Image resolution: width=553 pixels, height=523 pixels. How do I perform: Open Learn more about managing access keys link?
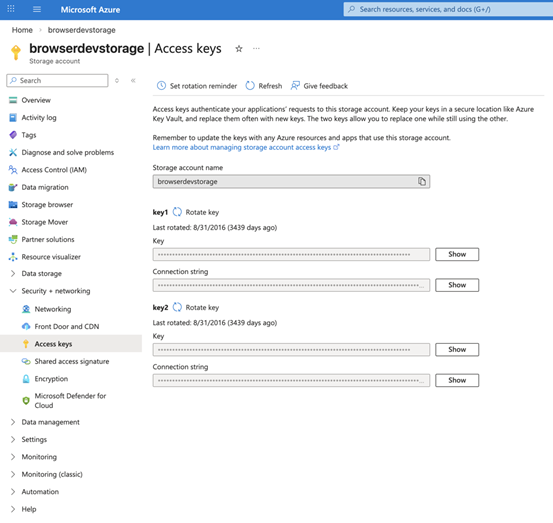245,147
